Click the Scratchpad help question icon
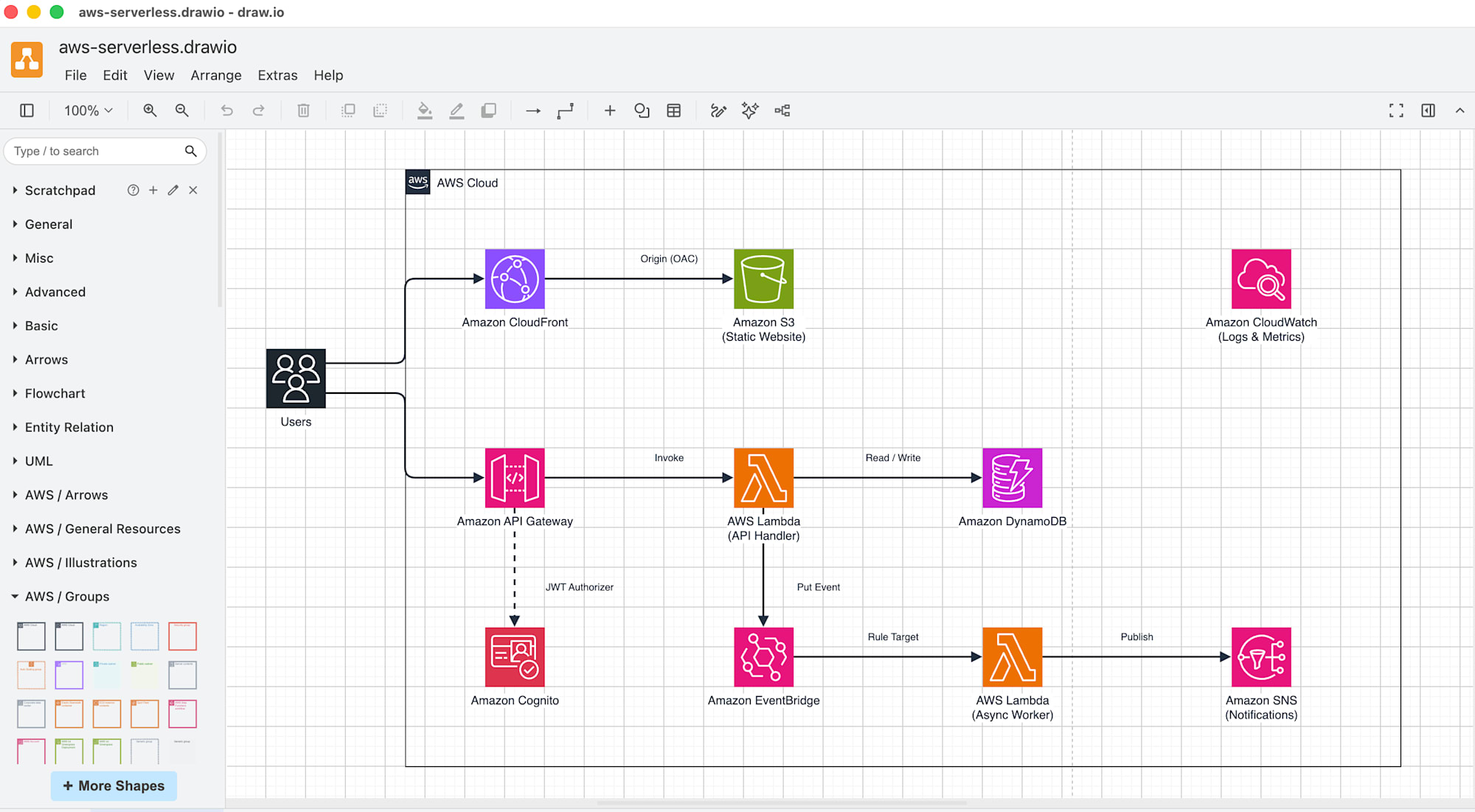This screenshot has width=1475, height=812. (x=133, y=190)
